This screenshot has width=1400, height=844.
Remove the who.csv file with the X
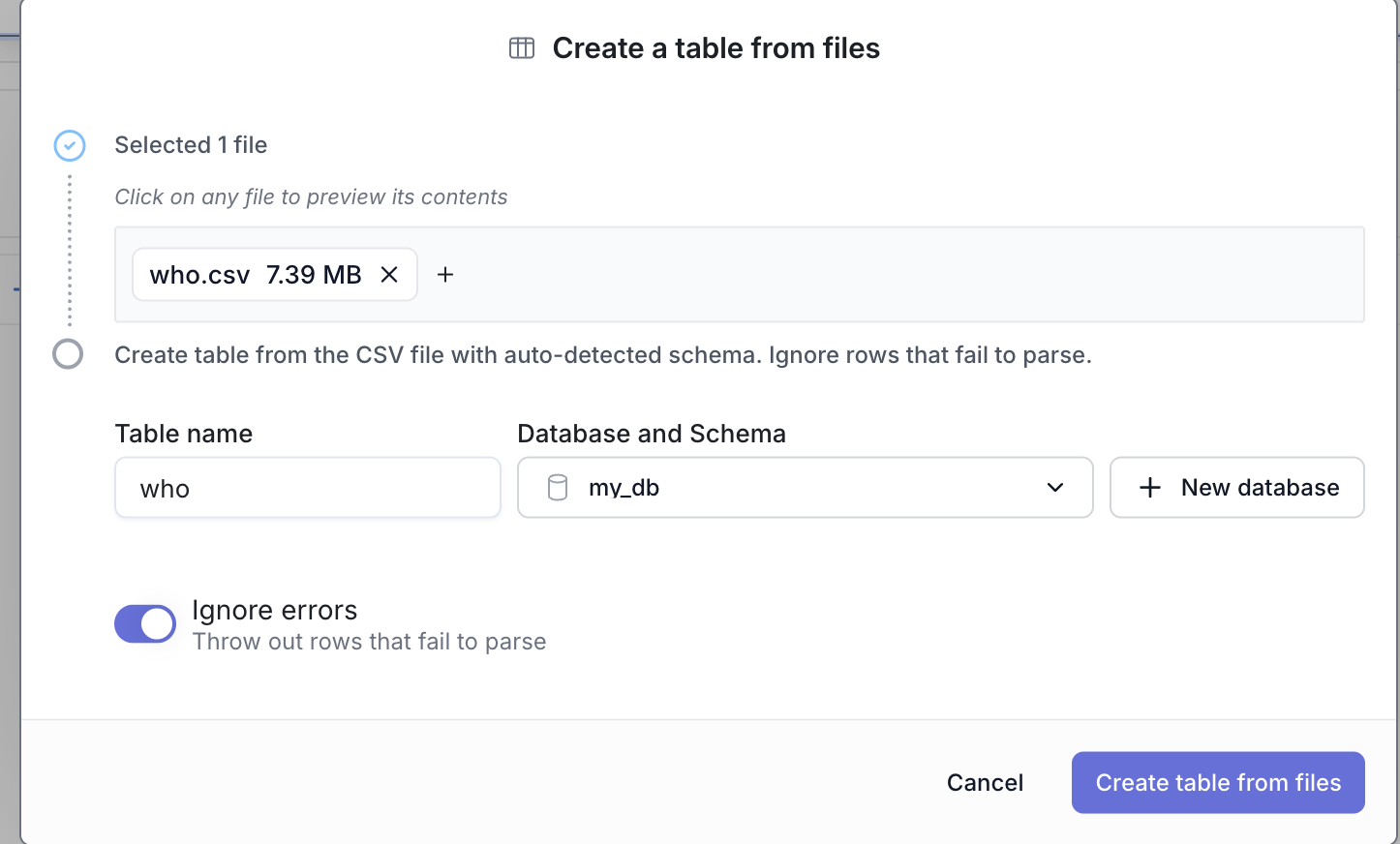389,275
